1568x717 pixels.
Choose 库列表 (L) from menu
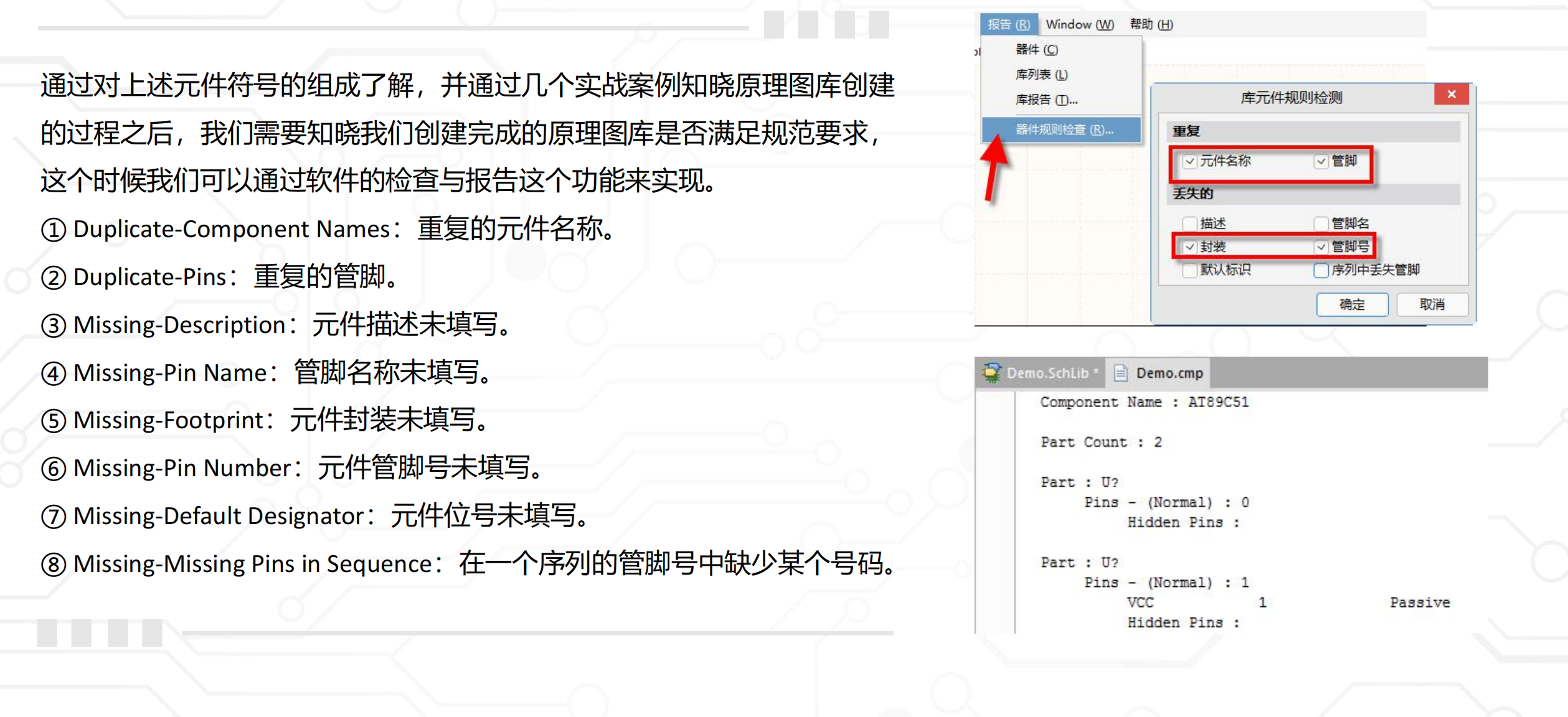[x=1041, y=75]
